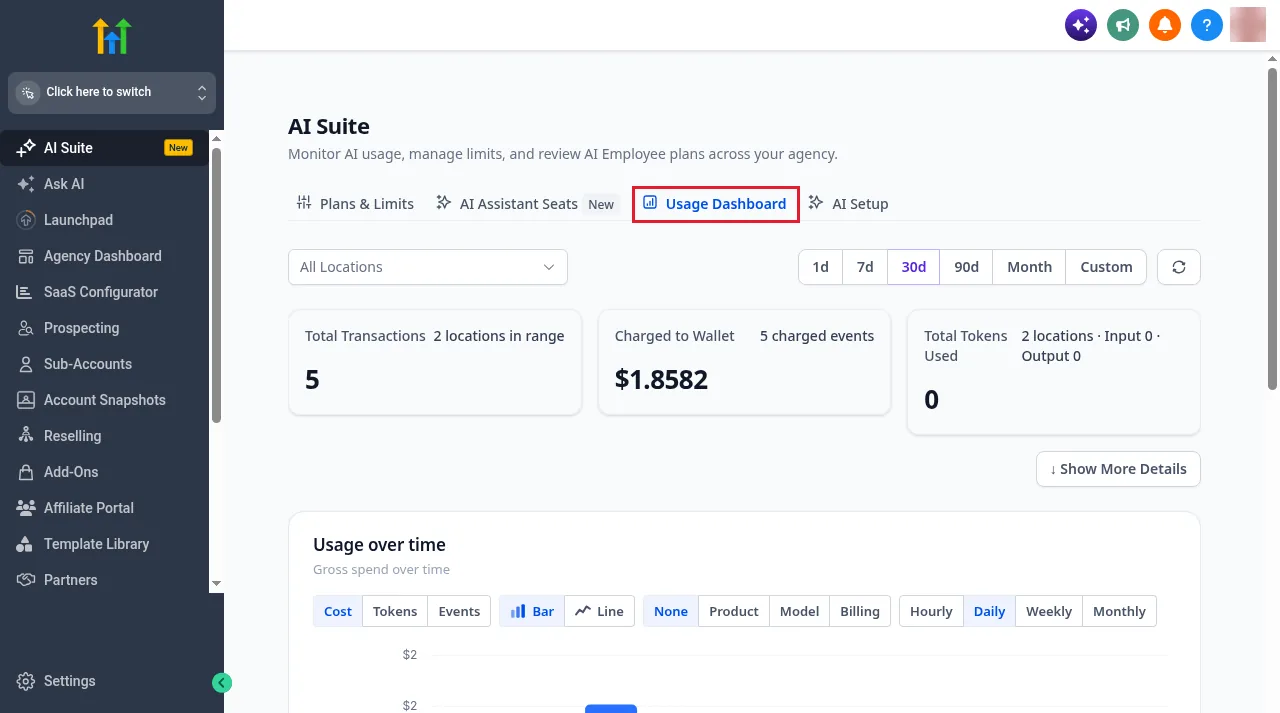Open Agency Dashboard in sidebar

(x=104, y=256)
